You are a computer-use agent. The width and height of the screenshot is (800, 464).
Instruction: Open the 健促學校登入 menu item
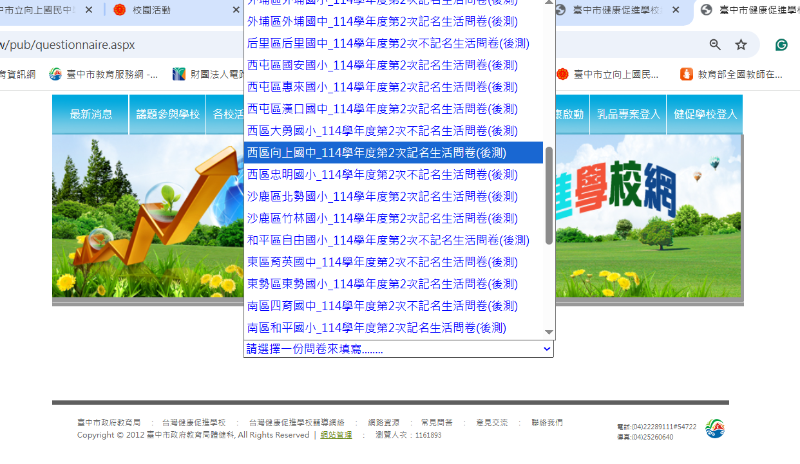coord(705,115)
